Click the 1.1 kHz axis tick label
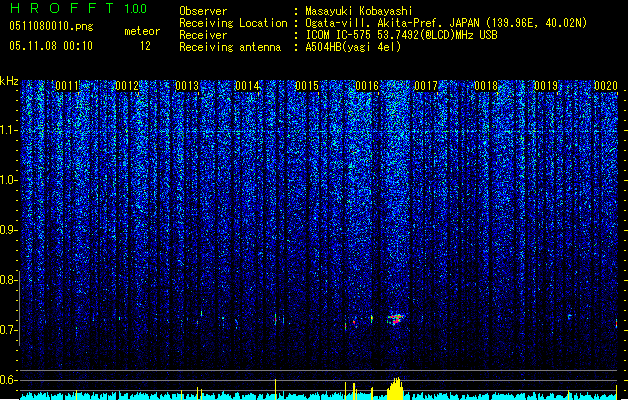The width and height of the screenshot is (629, 400). click(x=9, y=130)
